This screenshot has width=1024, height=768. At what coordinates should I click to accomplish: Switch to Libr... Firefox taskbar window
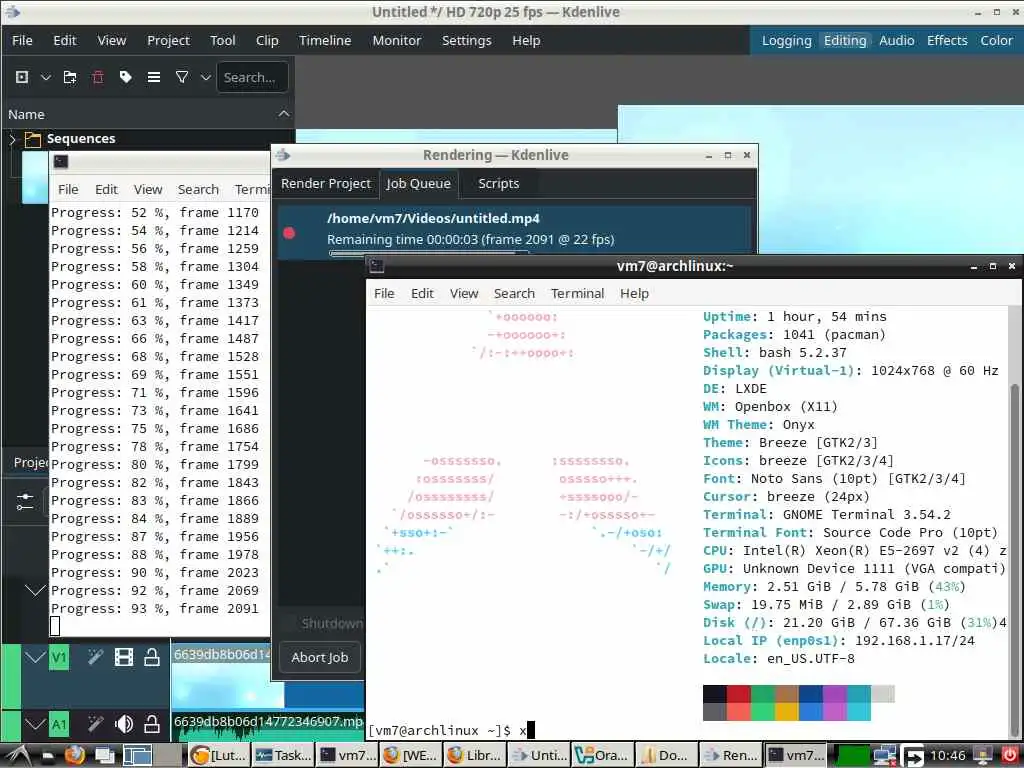point(476,756)
